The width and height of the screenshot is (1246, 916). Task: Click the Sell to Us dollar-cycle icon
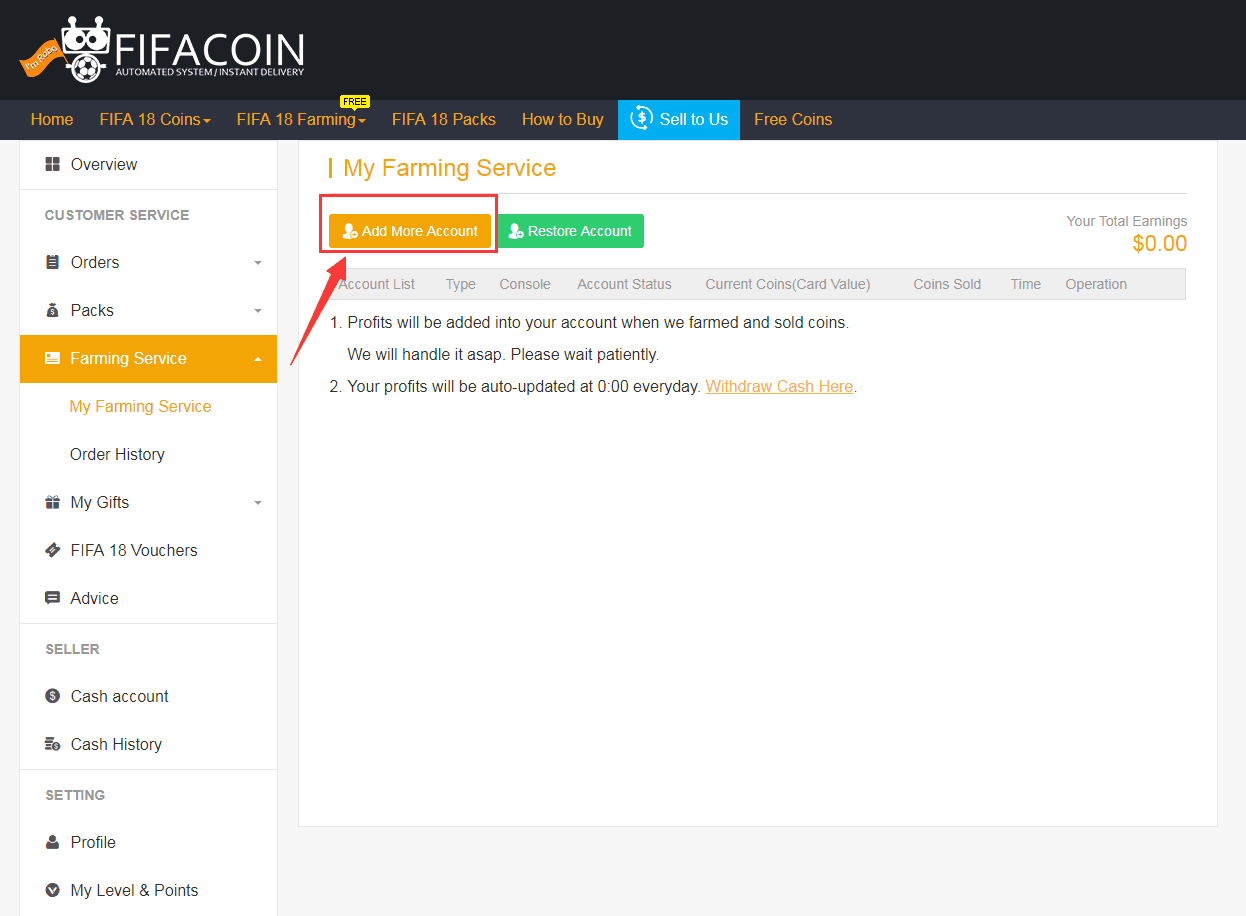point(641,119)
